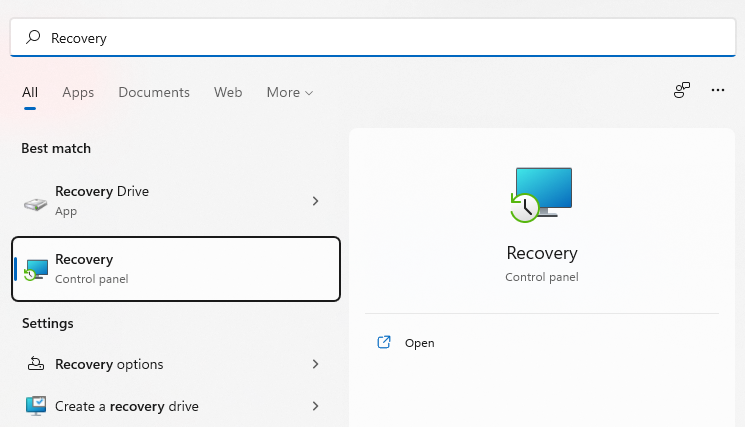The height and width of the screenshot is (427, 745).
Task: Expand the More filters dropdown
Action: click(x=289, y=92)
